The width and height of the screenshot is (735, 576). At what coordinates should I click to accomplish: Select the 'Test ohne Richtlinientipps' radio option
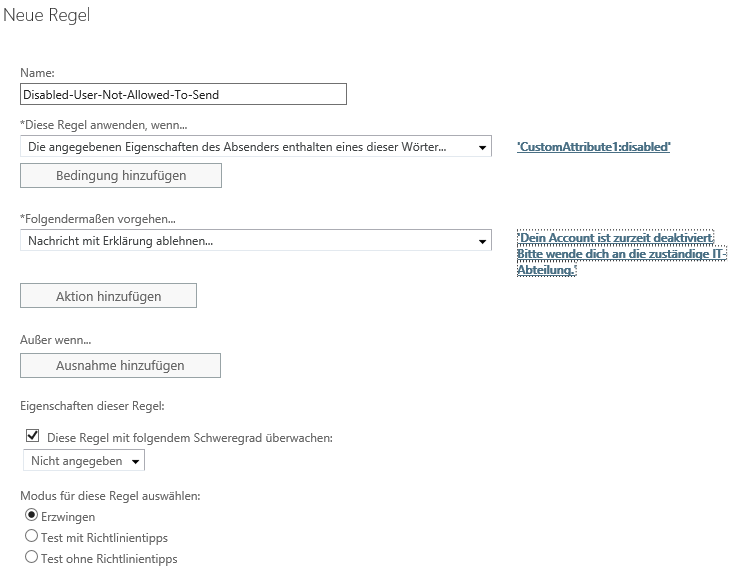(x=31, y=557)
